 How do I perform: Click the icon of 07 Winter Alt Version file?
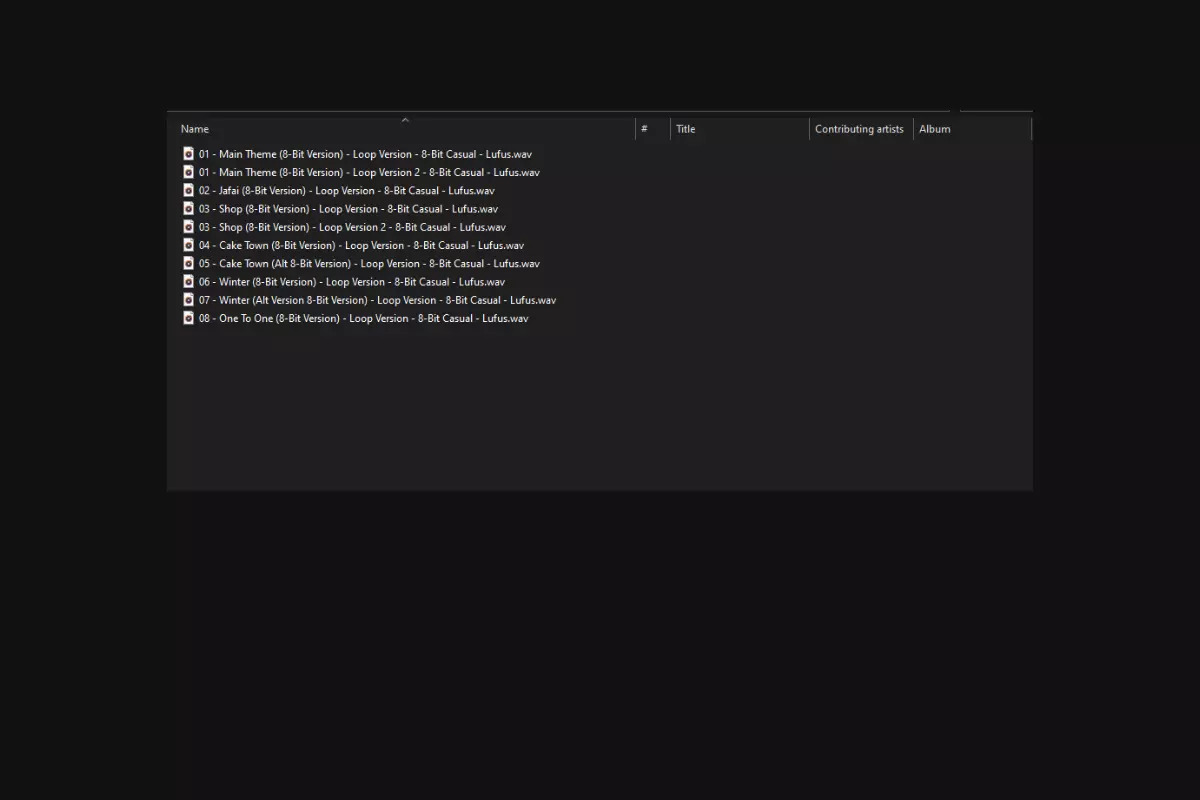[x=188, y=300]
